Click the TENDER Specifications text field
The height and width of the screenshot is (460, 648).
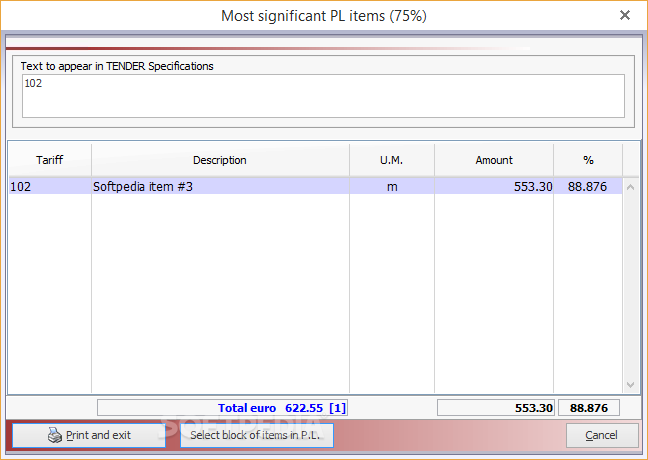[x=323, y=96]
